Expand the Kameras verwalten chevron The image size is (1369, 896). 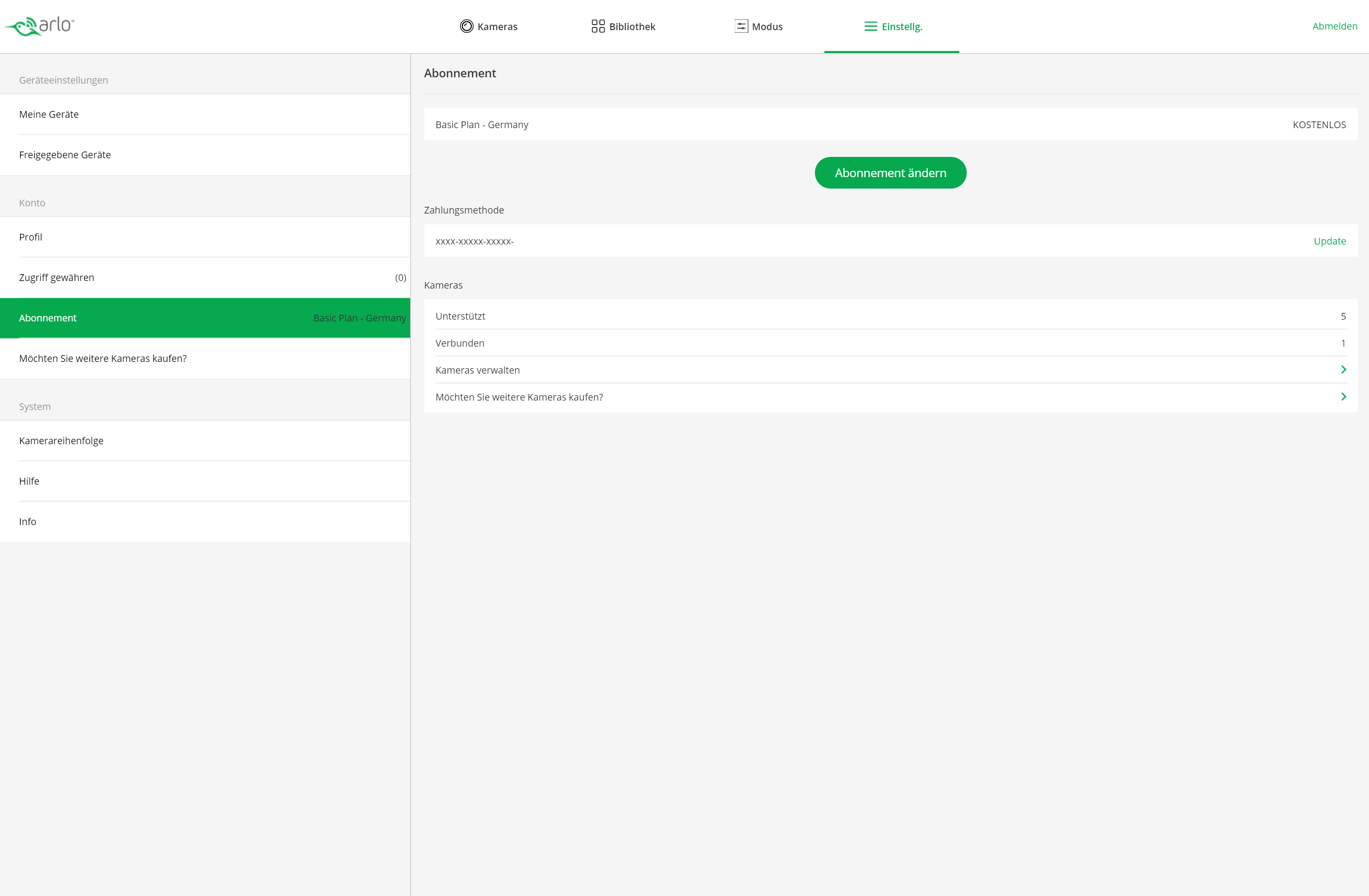pyautogui.click(x=1344, y=370)
